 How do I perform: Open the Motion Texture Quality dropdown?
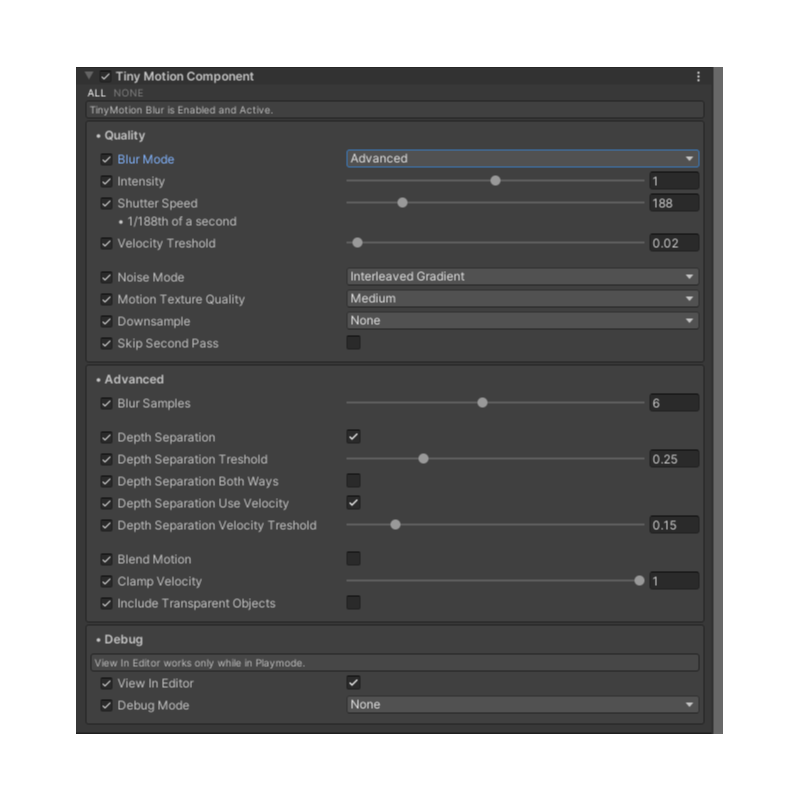522,298
